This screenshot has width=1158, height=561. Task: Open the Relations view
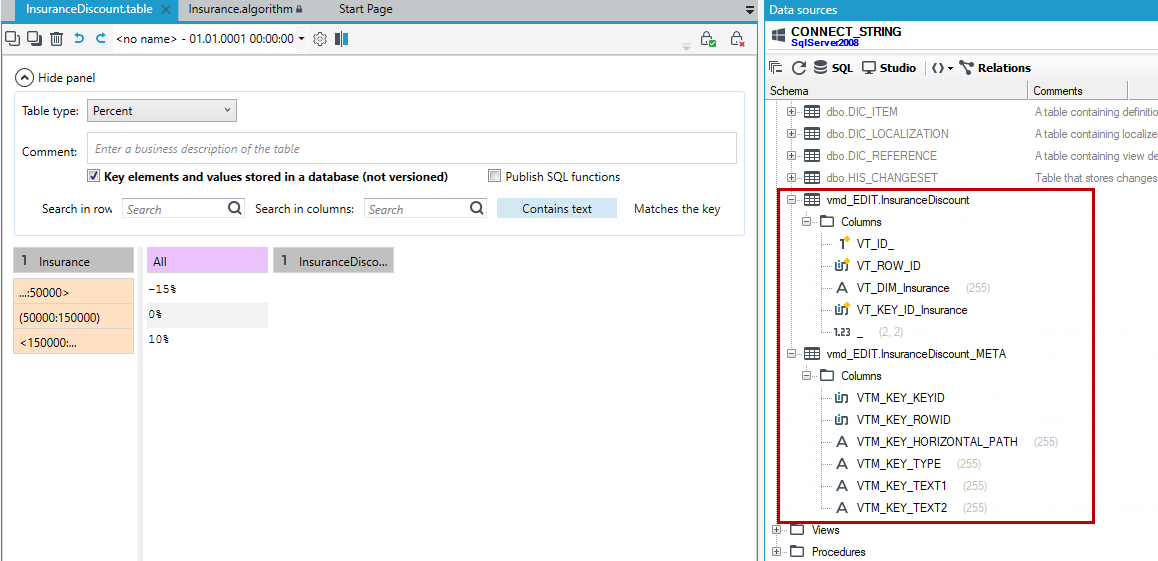pos(995,68)
